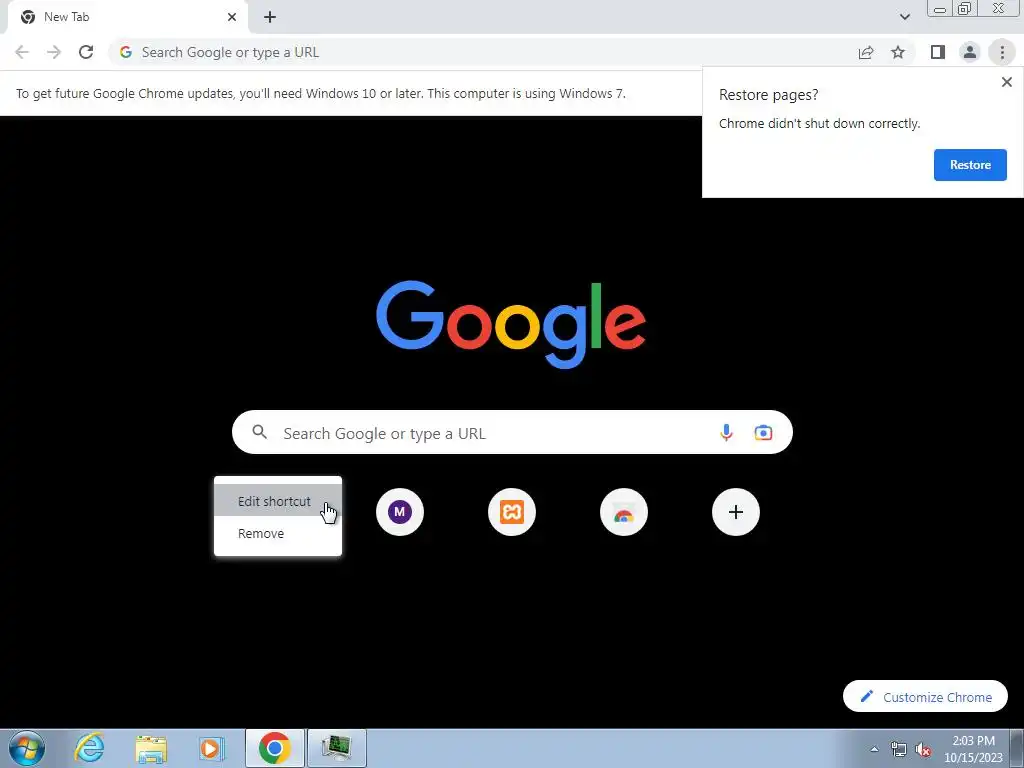The image size is (1024, 768).
Task: Open Windows Media Player from taskbar
Action: pyautogui.click(x=211, y=748)
